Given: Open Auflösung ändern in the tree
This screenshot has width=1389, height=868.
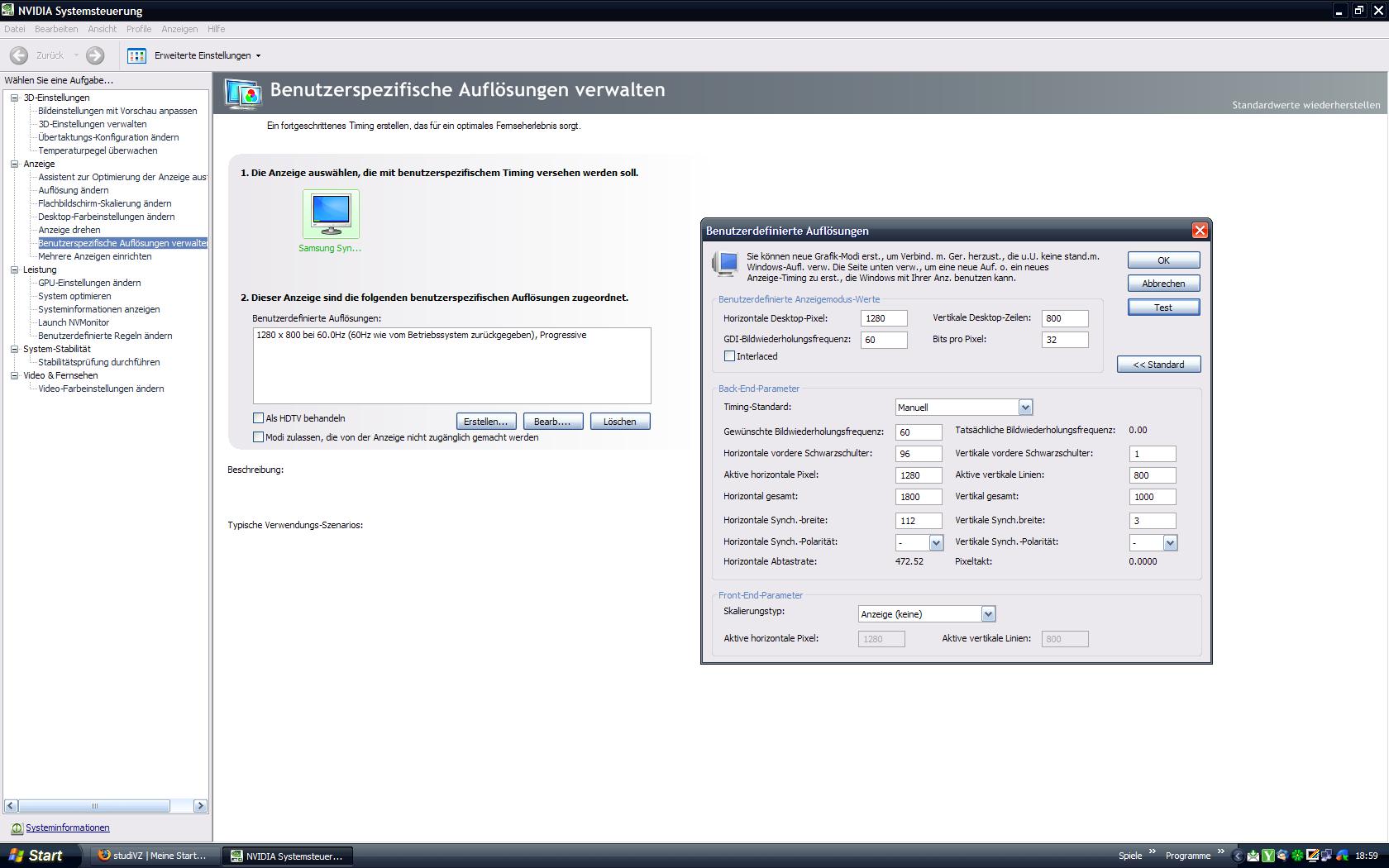Looking at the screenshot, I should pyautogui.click(x=74, y=190).
